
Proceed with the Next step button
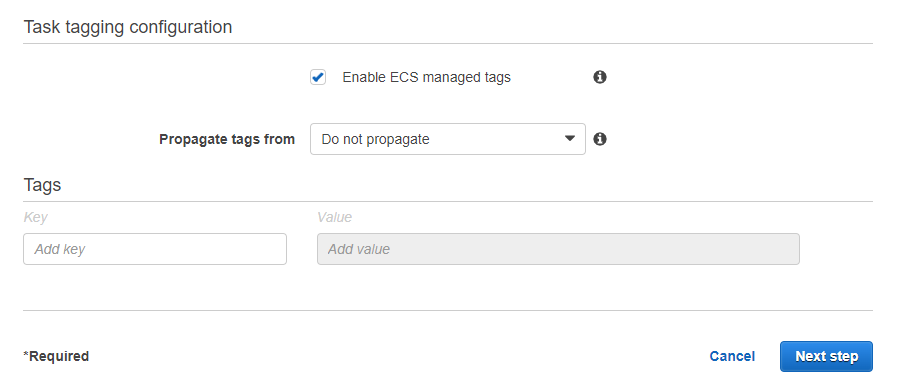point(826,356)
